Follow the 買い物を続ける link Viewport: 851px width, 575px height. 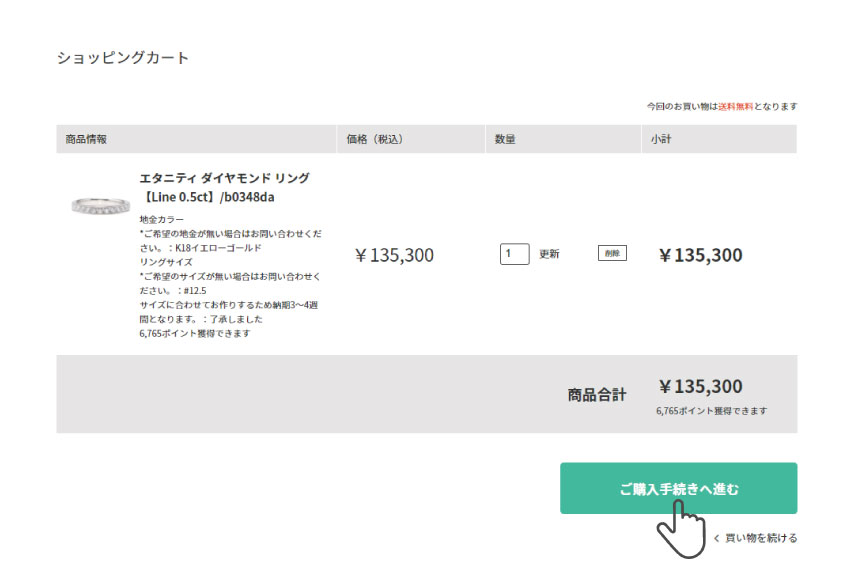(761, 538)
